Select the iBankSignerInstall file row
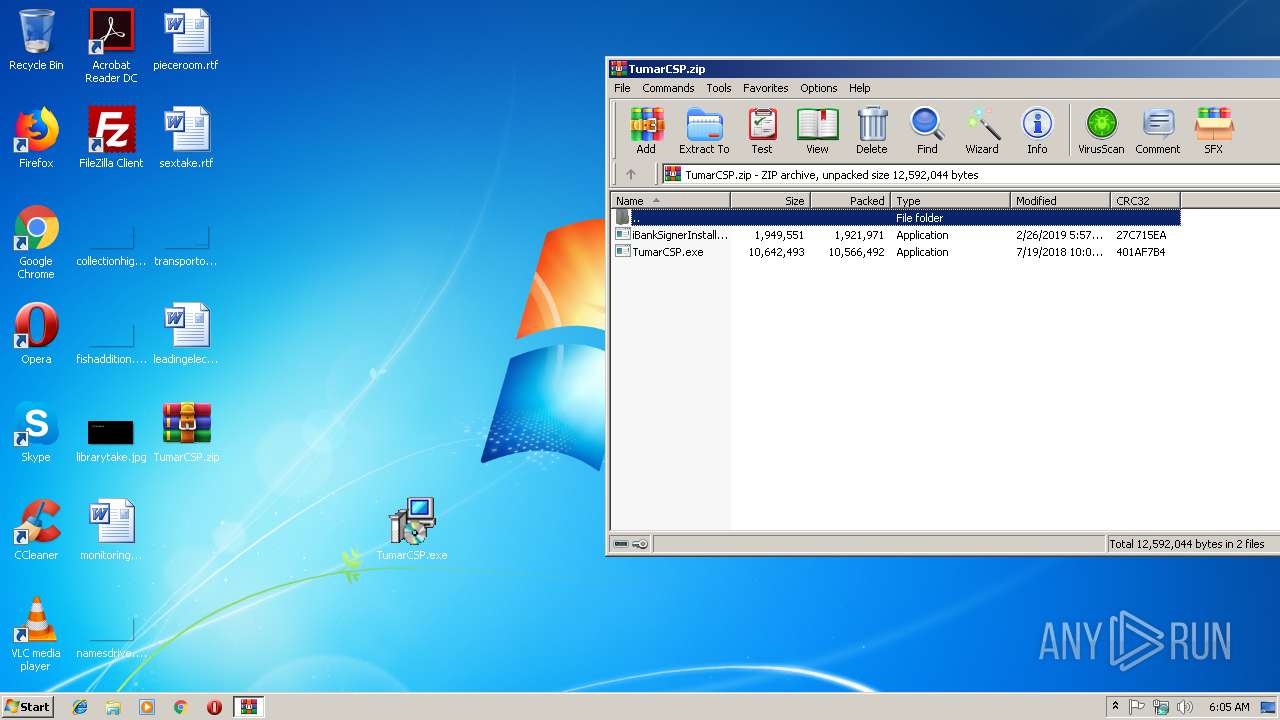1280x720 pixels. click(x=896, y=235)
